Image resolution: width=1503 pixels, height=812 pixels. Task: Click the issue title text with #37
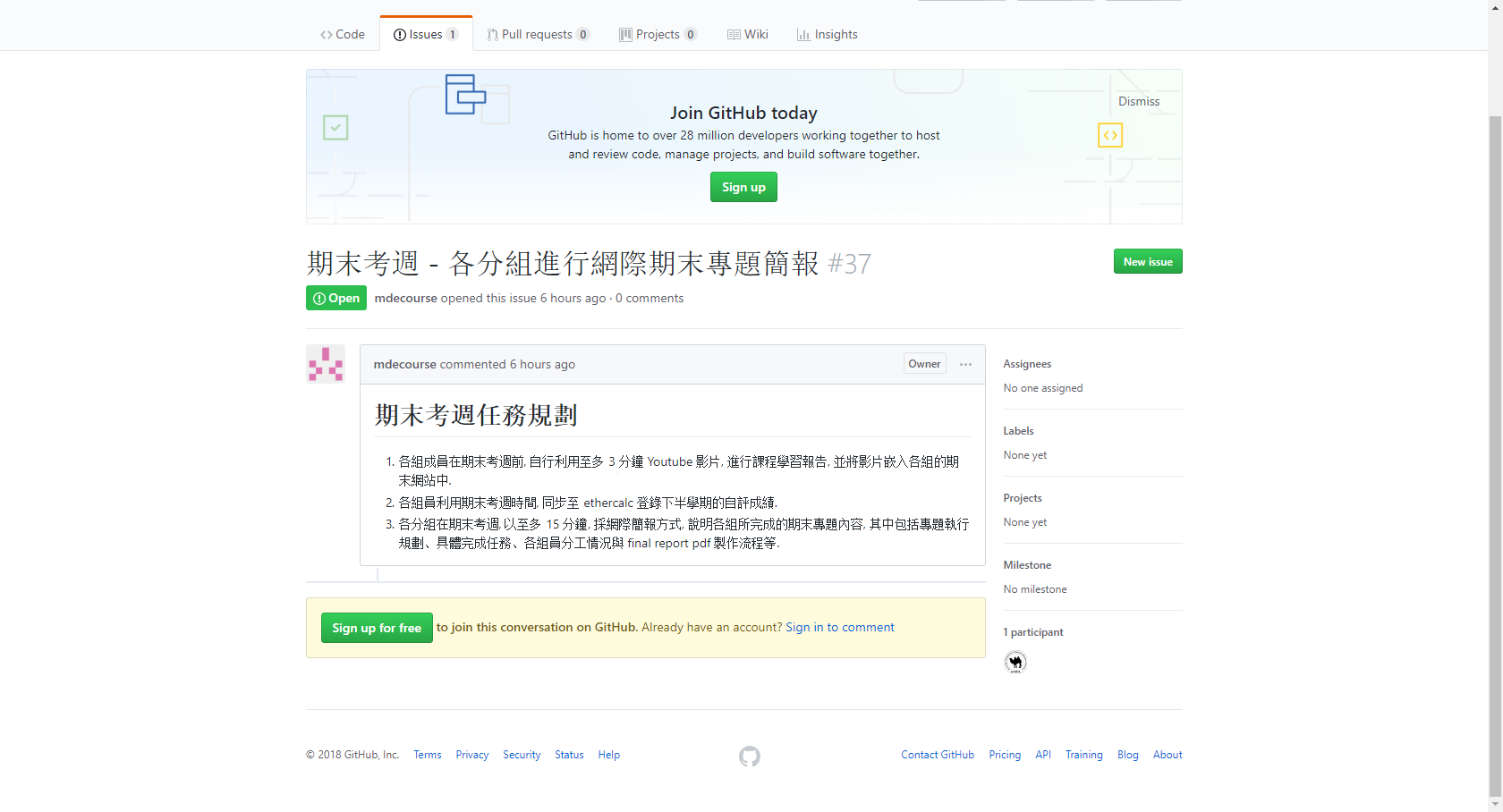589,263
